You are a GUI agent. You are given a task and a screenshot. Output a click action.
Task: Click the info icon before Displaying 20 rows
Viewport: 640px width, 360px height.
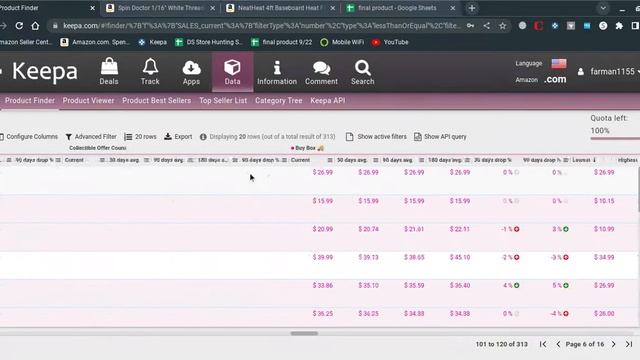203,137
